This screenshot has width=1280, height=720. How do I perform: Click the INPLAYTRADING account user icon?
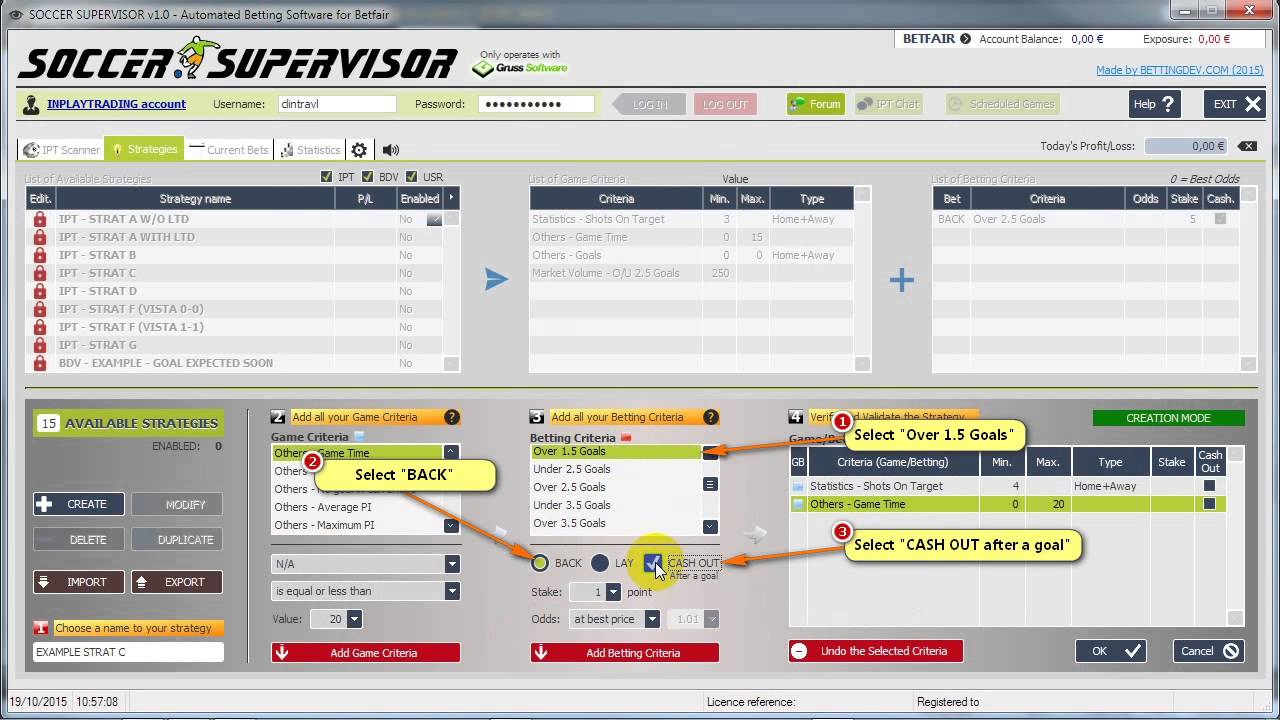click(x=31, y=104)
